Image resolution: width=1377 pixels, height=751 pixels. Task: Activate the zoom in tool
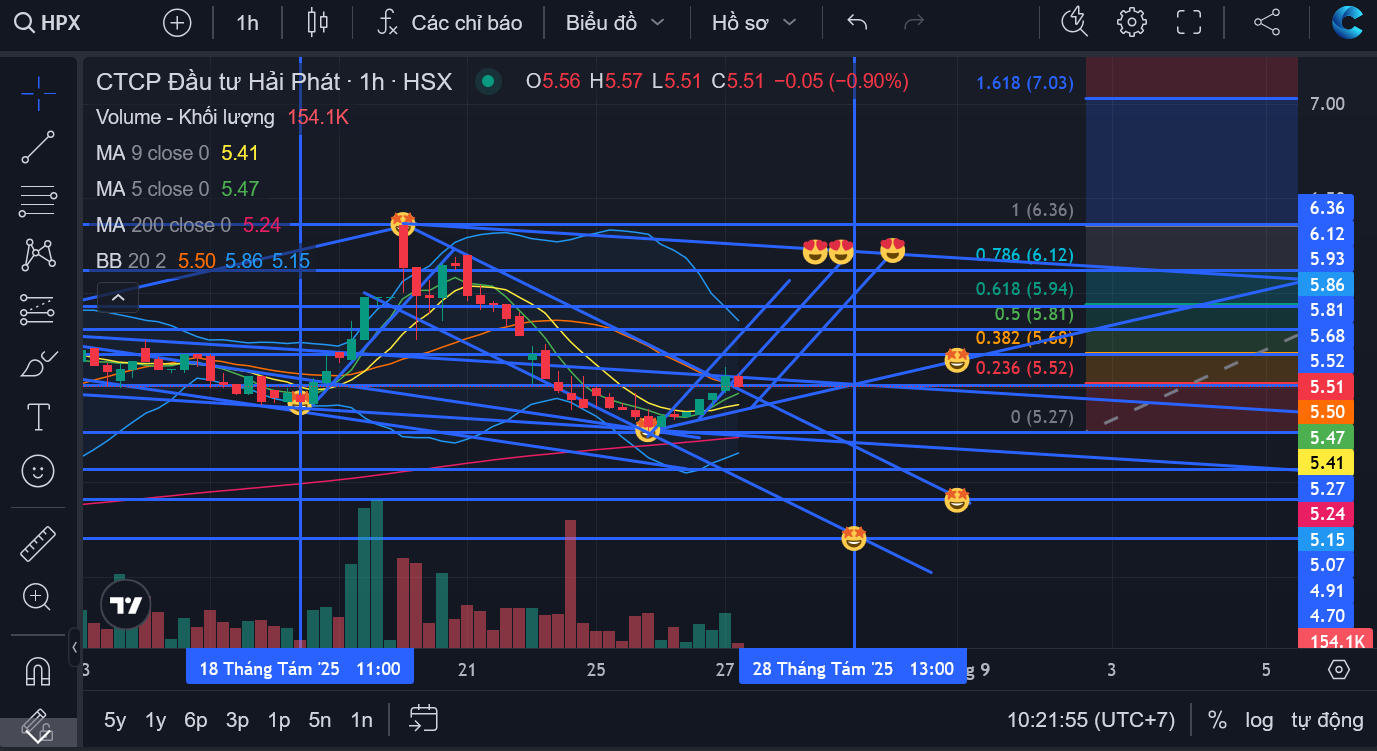click(x=38, y=598)
